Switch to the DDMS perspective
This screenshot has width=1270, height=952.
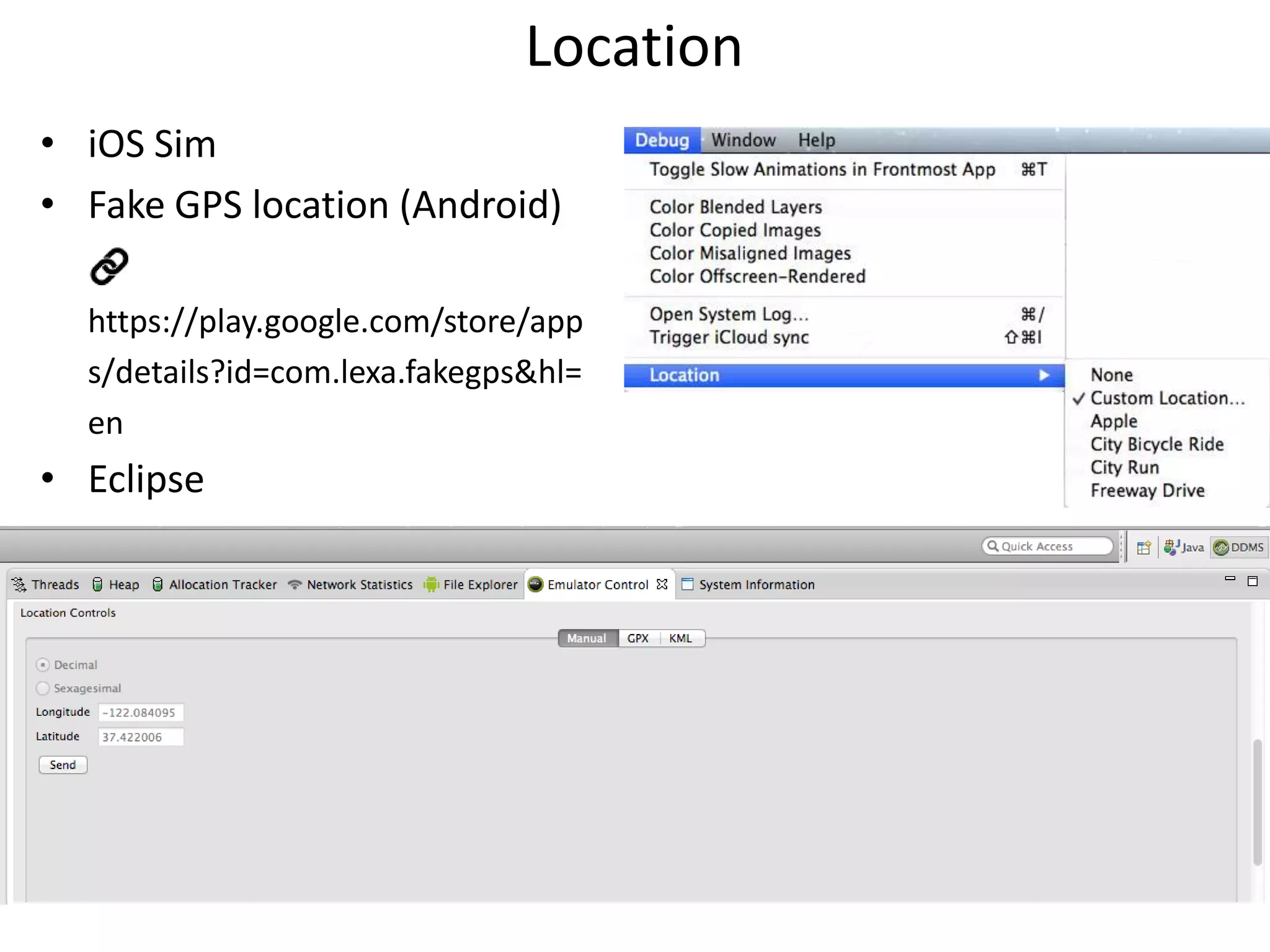pos(1239,547)
